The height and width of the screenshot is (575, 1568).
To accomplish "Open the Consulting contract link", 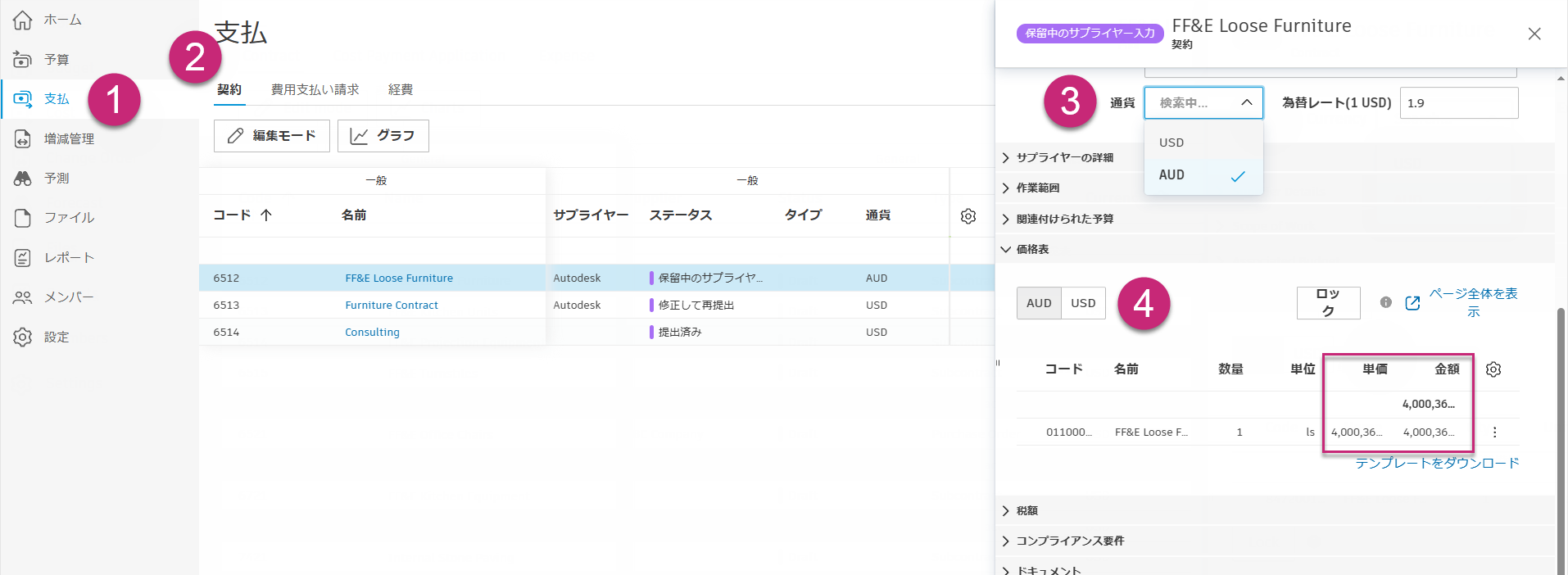I will click(x=372, y=333).
